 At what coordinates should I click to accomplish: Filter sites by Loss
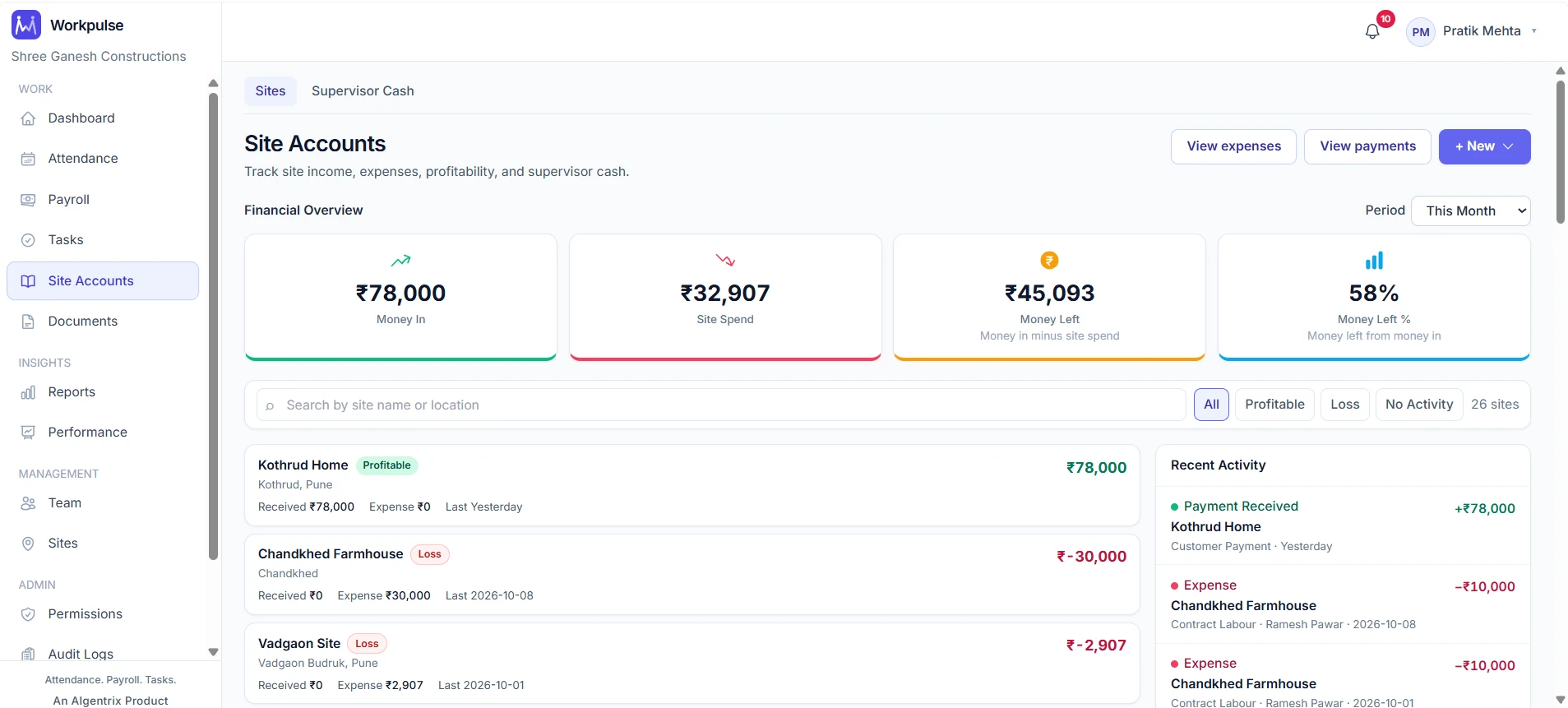pyautogui.click(x=1344, y=405)
